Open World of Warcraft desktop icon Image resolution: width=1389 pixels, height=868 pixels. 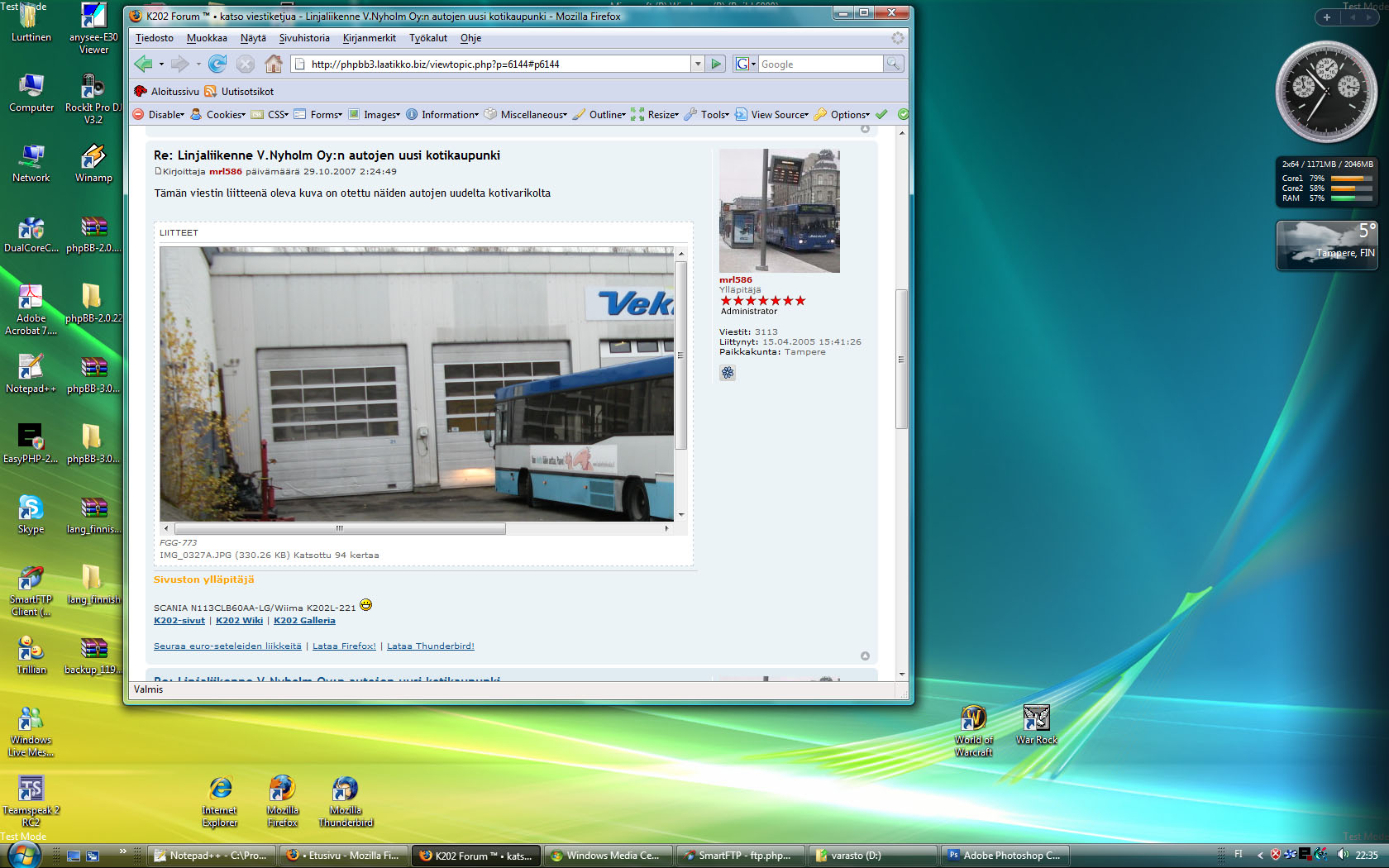(x=974, y=731)
